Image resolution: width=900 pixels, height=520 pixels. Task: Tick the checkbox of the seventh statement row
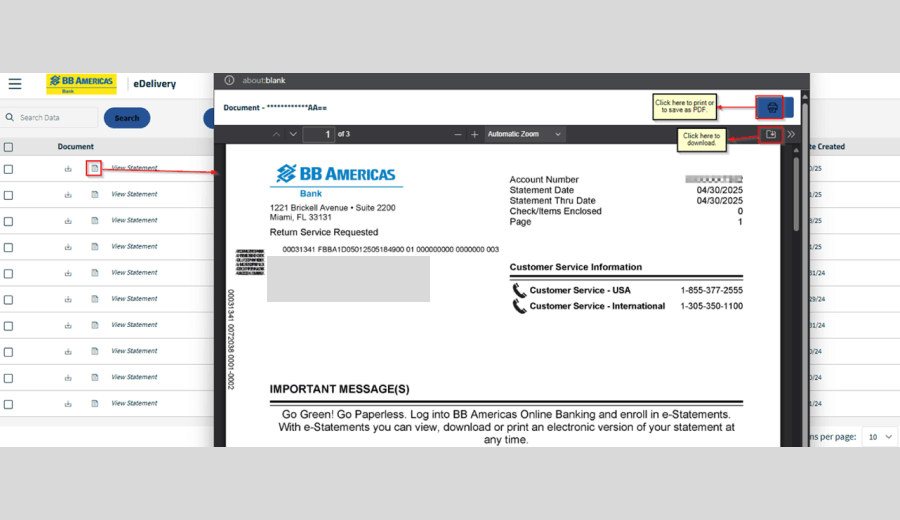[9, 326]
